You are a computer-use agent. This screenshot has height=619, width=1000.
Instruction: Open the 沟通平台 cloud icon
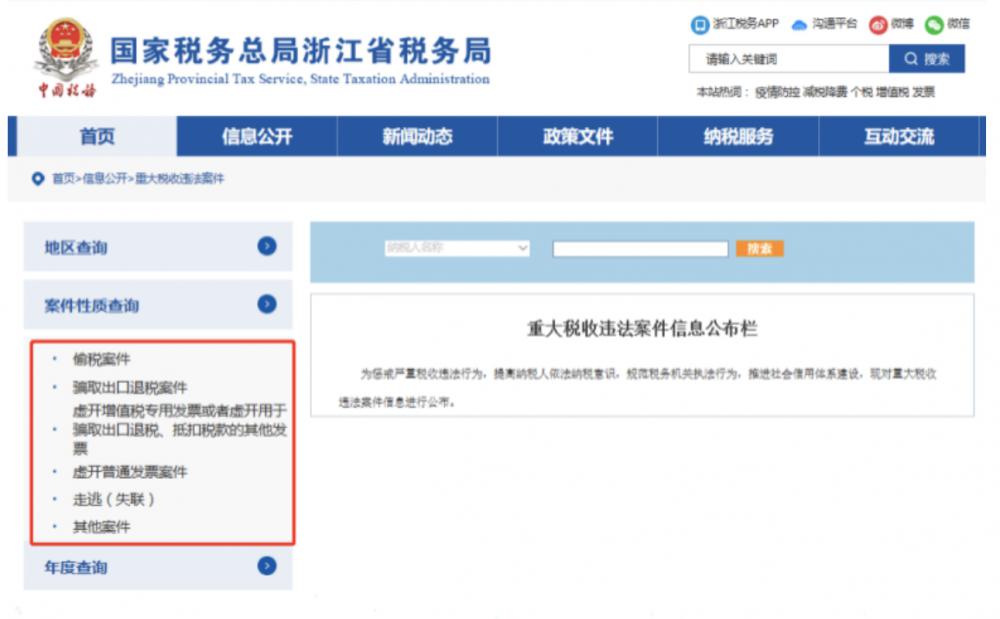coord(799,25)
